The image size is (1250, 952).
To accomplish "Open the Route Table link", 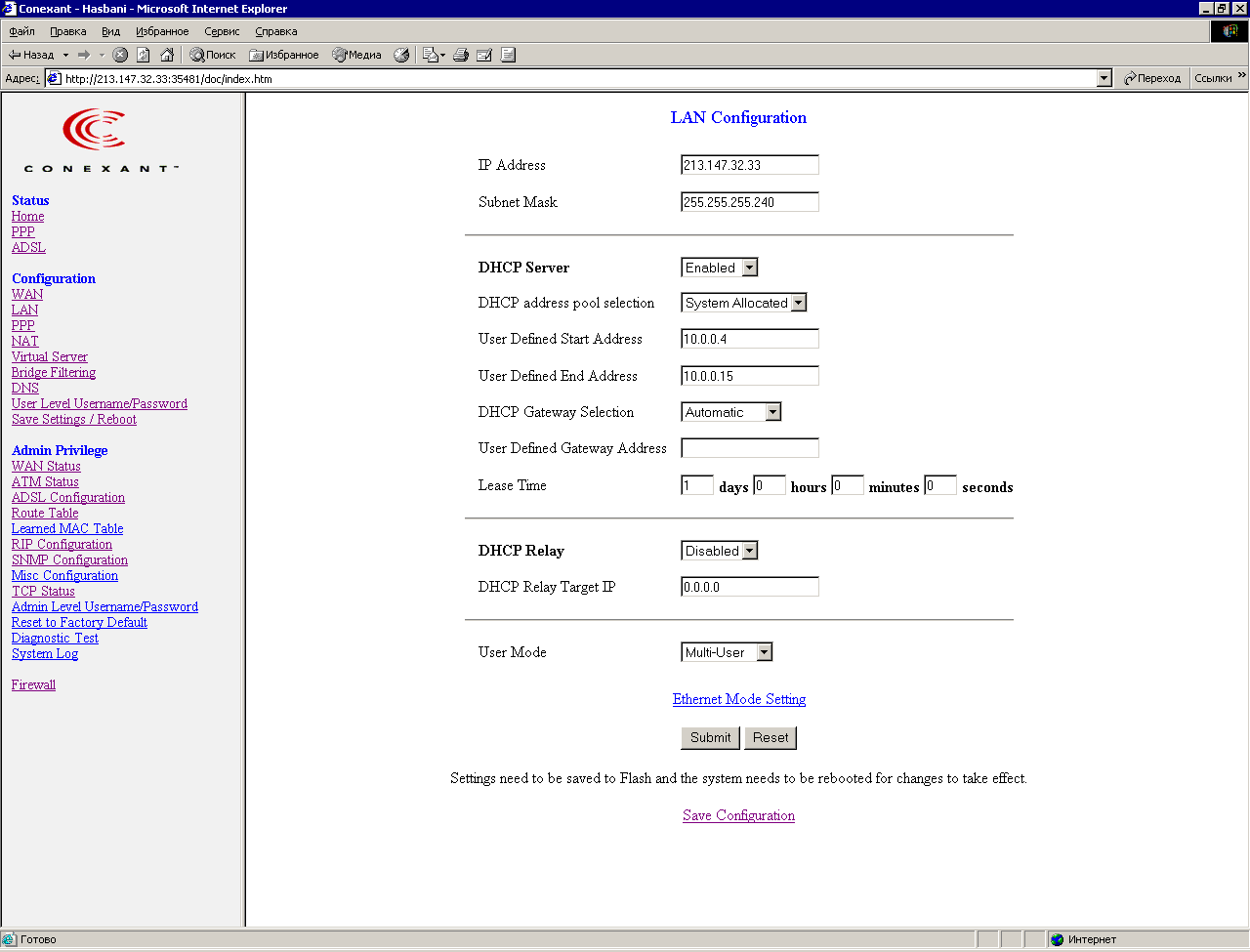I will 45,513.
